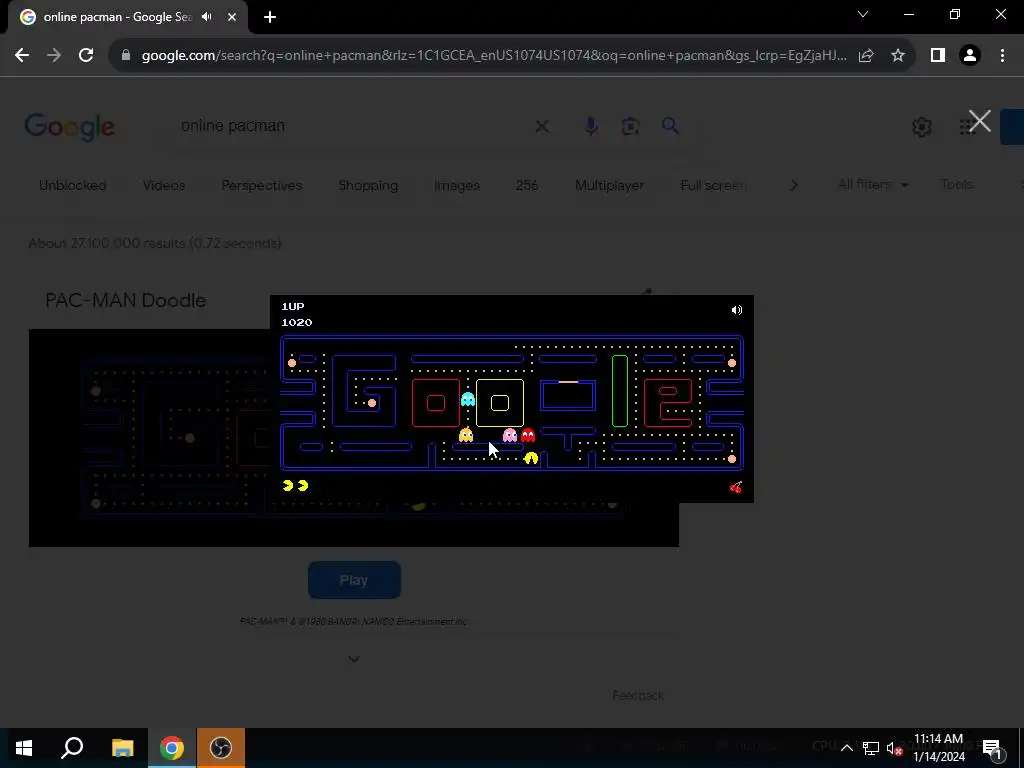This screenshot has height=768, width=1024.
Task: Close the Pac-Man overlay with the X
Action: click(980, 121)
